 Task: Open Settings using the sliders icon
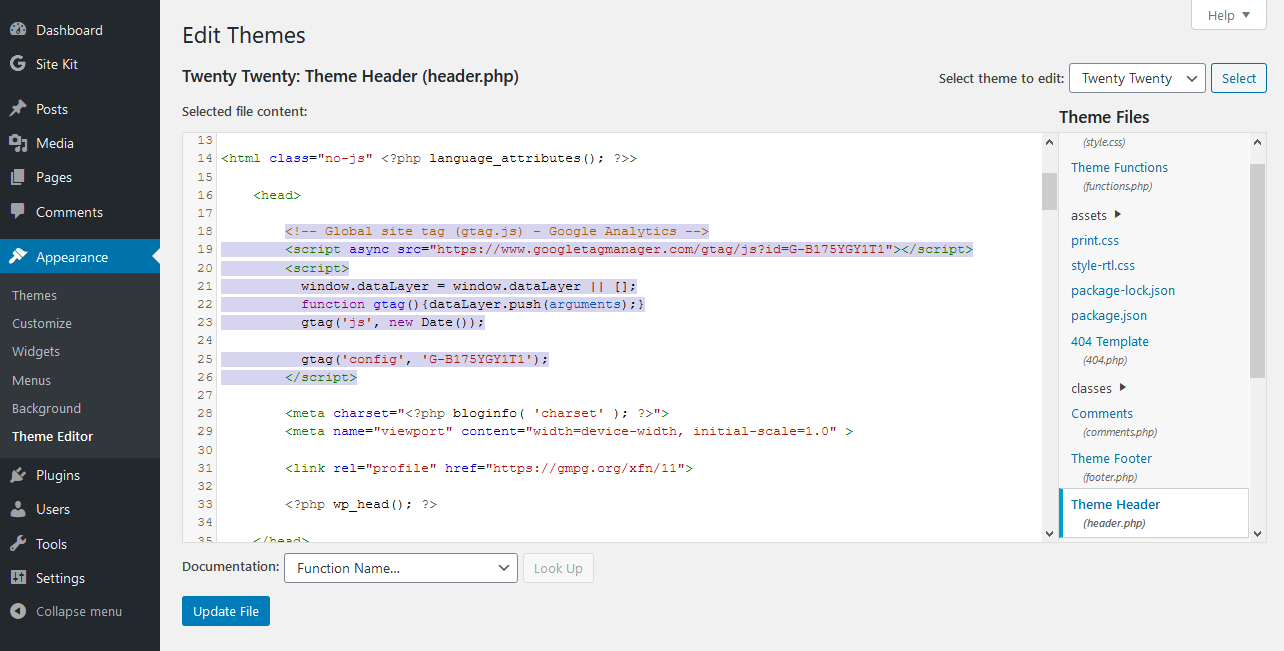(x=22, y=577)
